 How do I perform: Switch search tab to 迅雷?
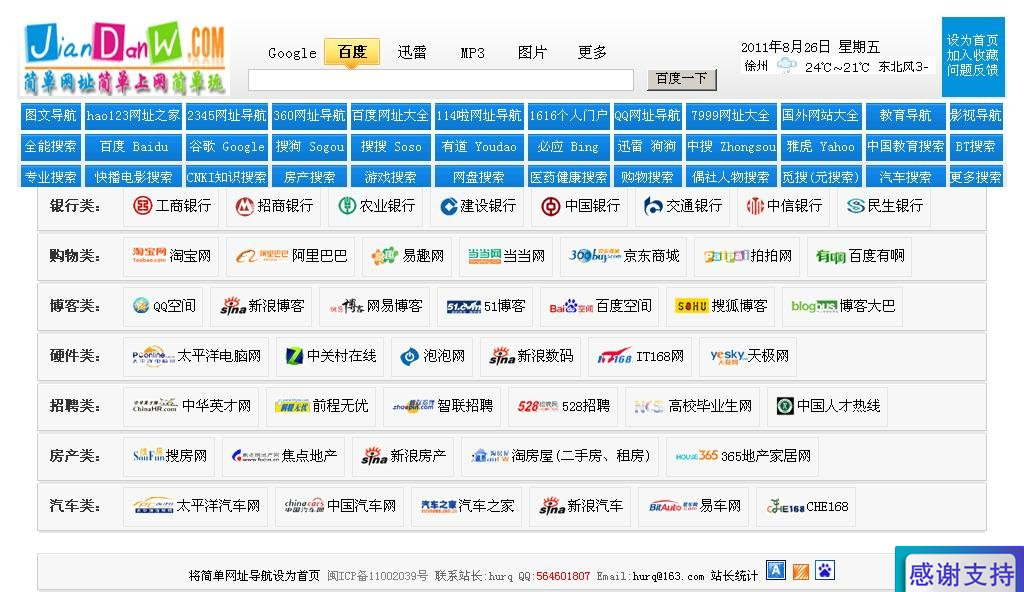pos(412,52)
